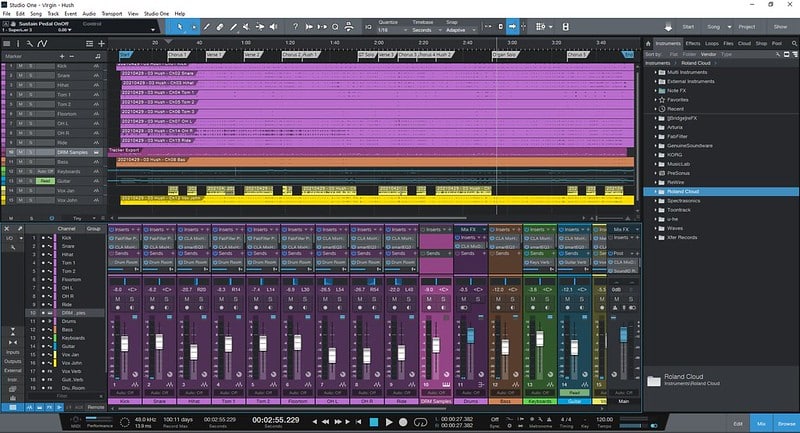The height and width of the screenshot is (433, 800).
Task: Toggle Mute on mixer Bass channel
Action: coord(498,299)
